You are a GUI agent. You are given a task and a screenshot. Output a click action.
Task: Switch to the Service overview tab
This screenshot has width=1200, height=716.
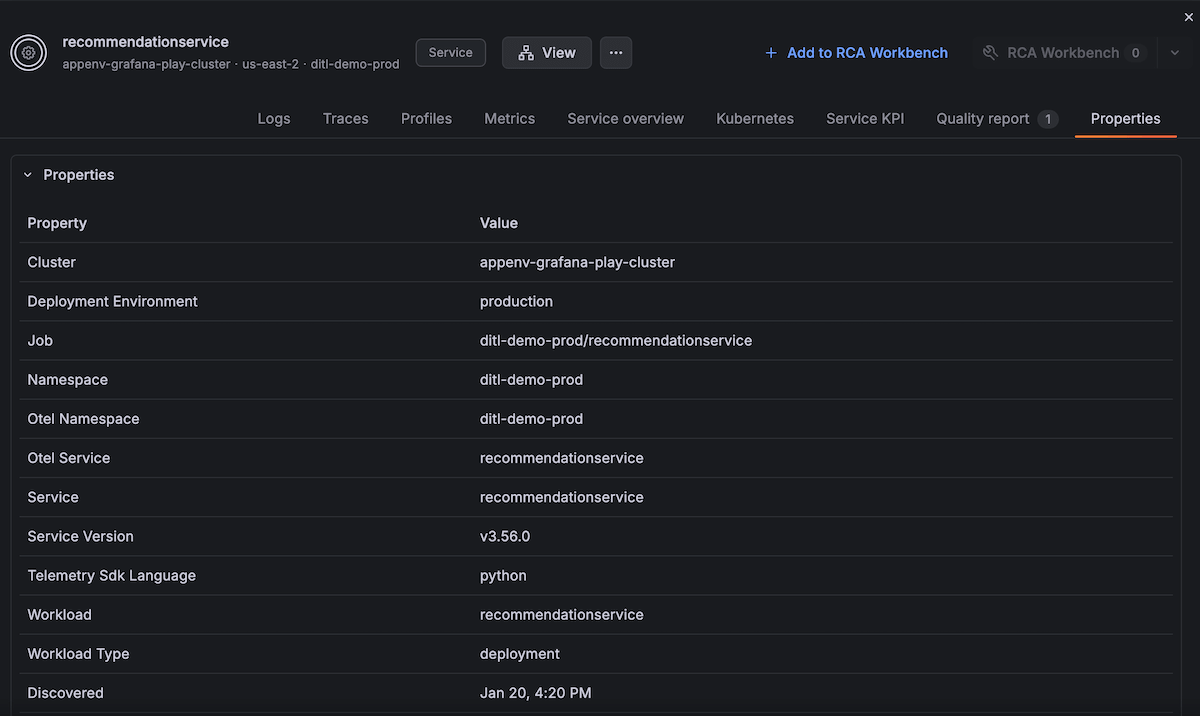(625, 118)
